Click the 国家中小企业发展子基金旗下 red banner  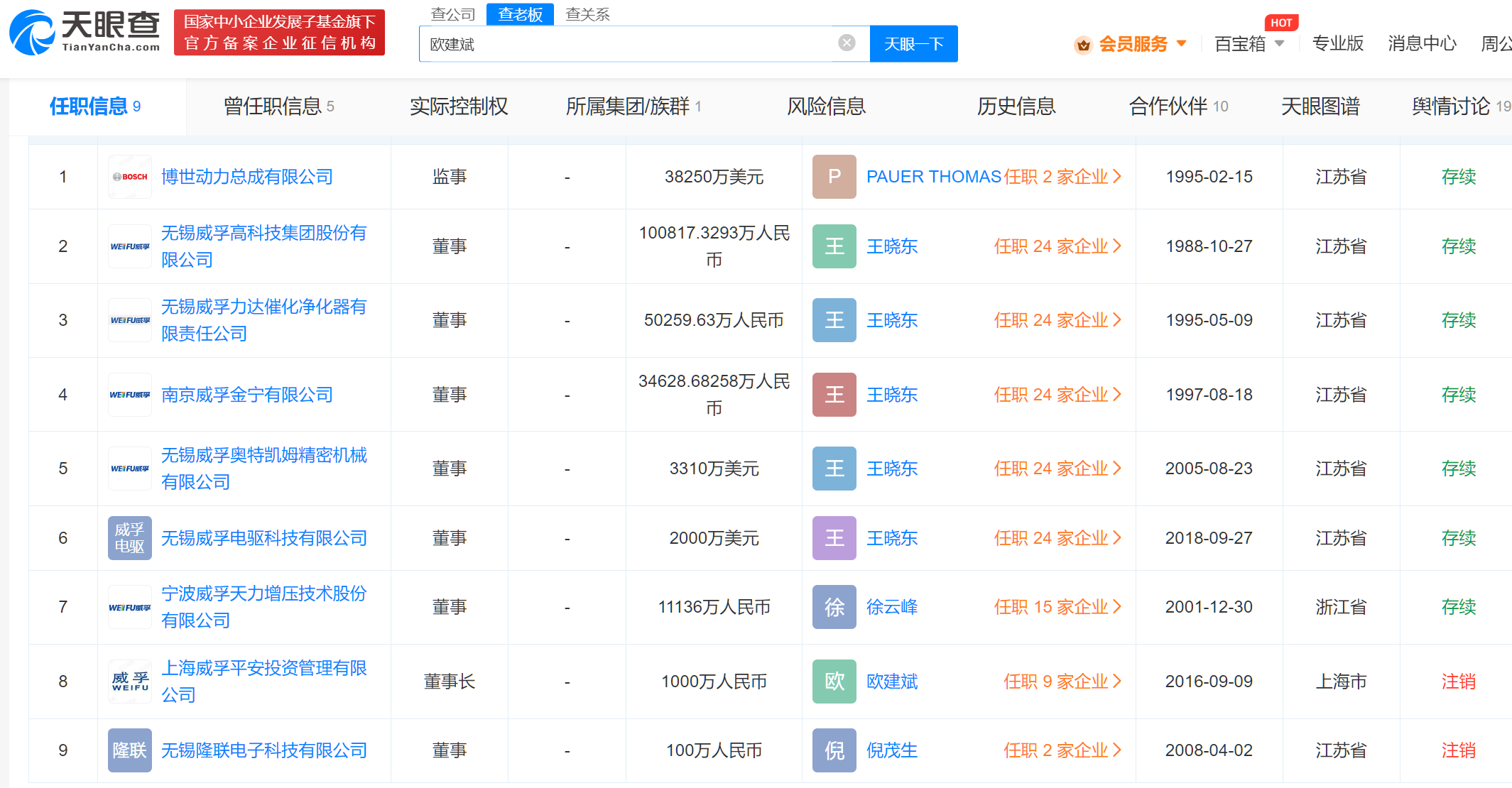click(279, 33)
